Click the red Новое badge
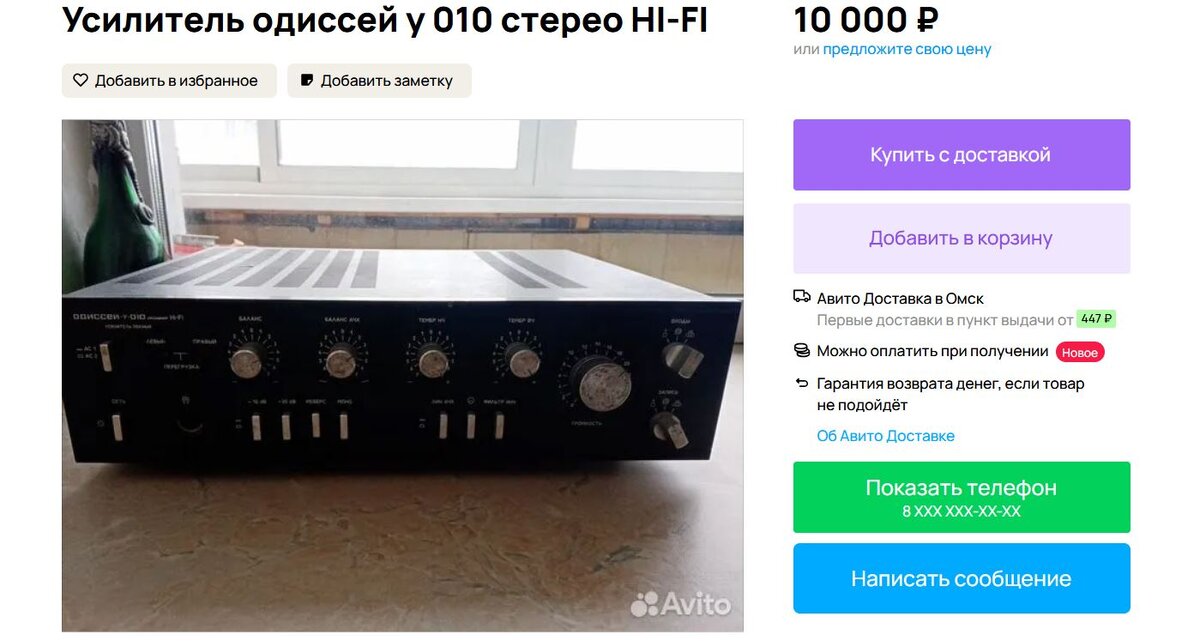1200x641 pixels. tap(1080, 352)
